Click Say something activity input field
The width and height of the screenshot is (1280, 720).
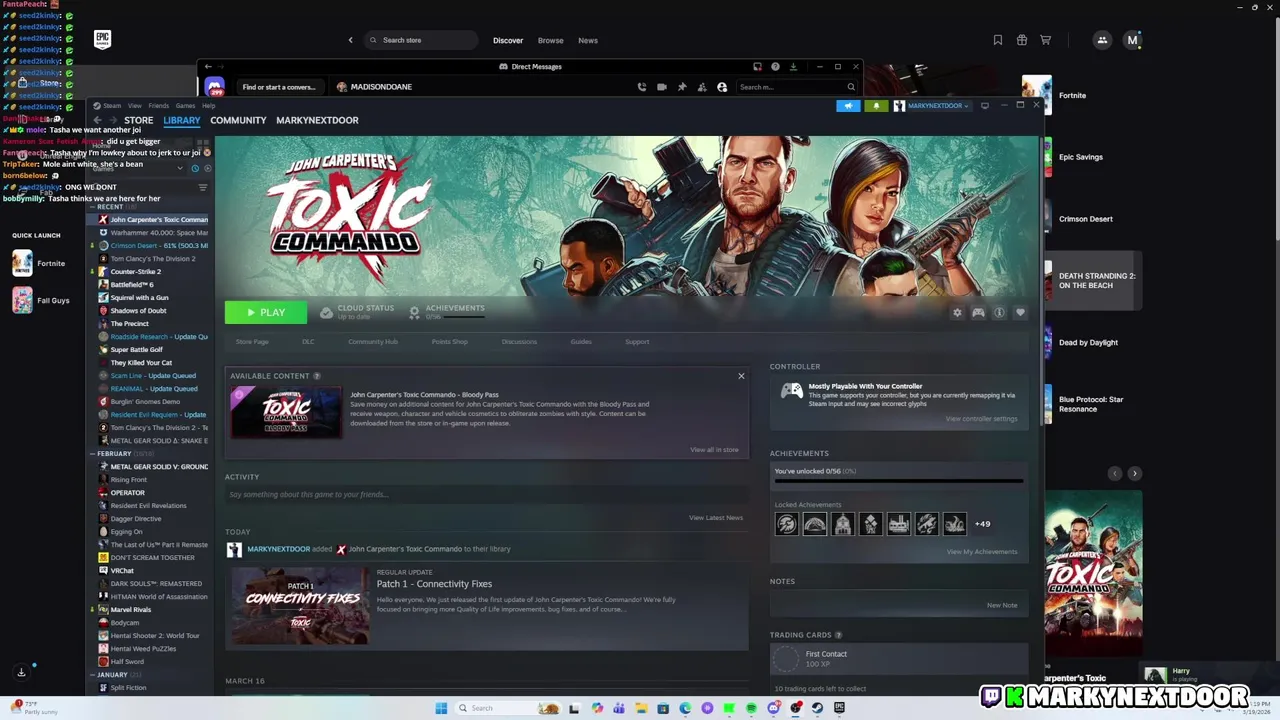pyautogui.click(x=486, y=494)
